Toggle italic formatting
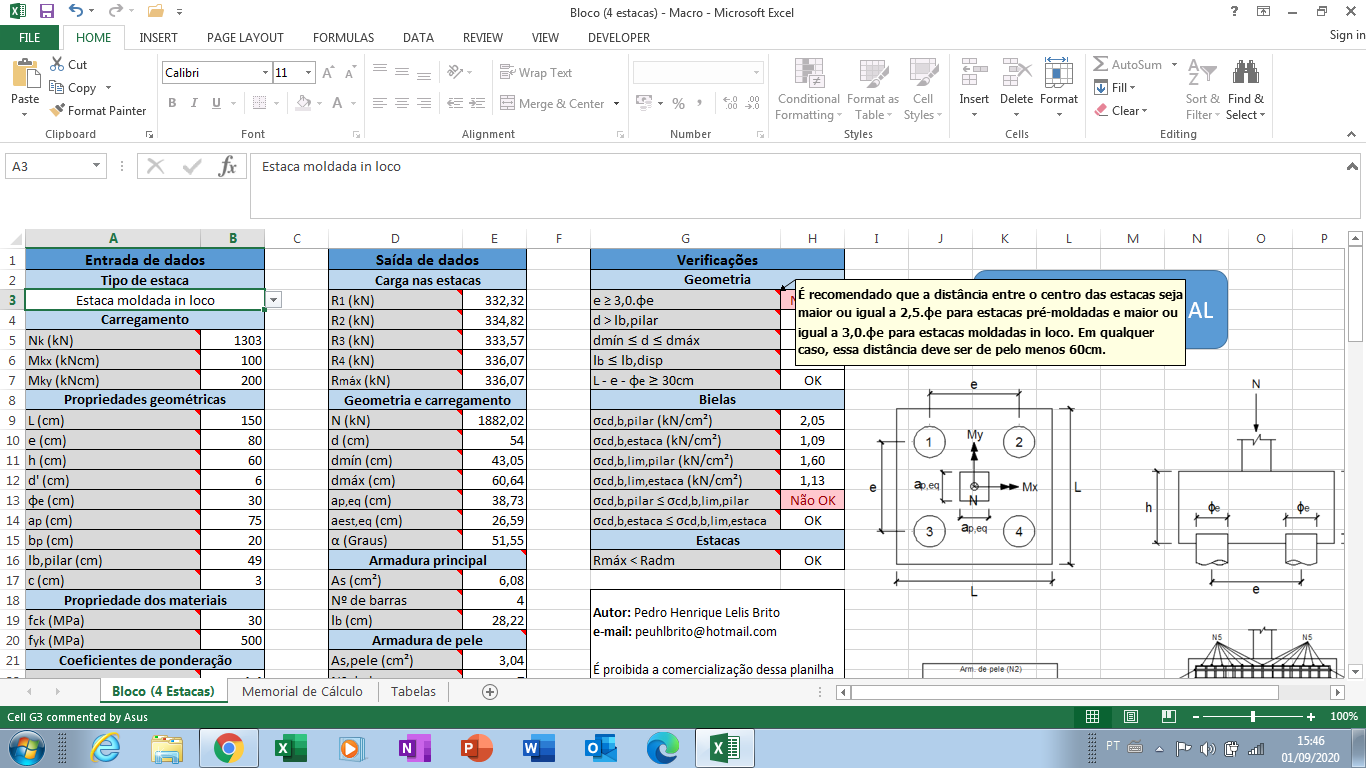This screenshot has width=1366, height=768. (x=192, y=103)
